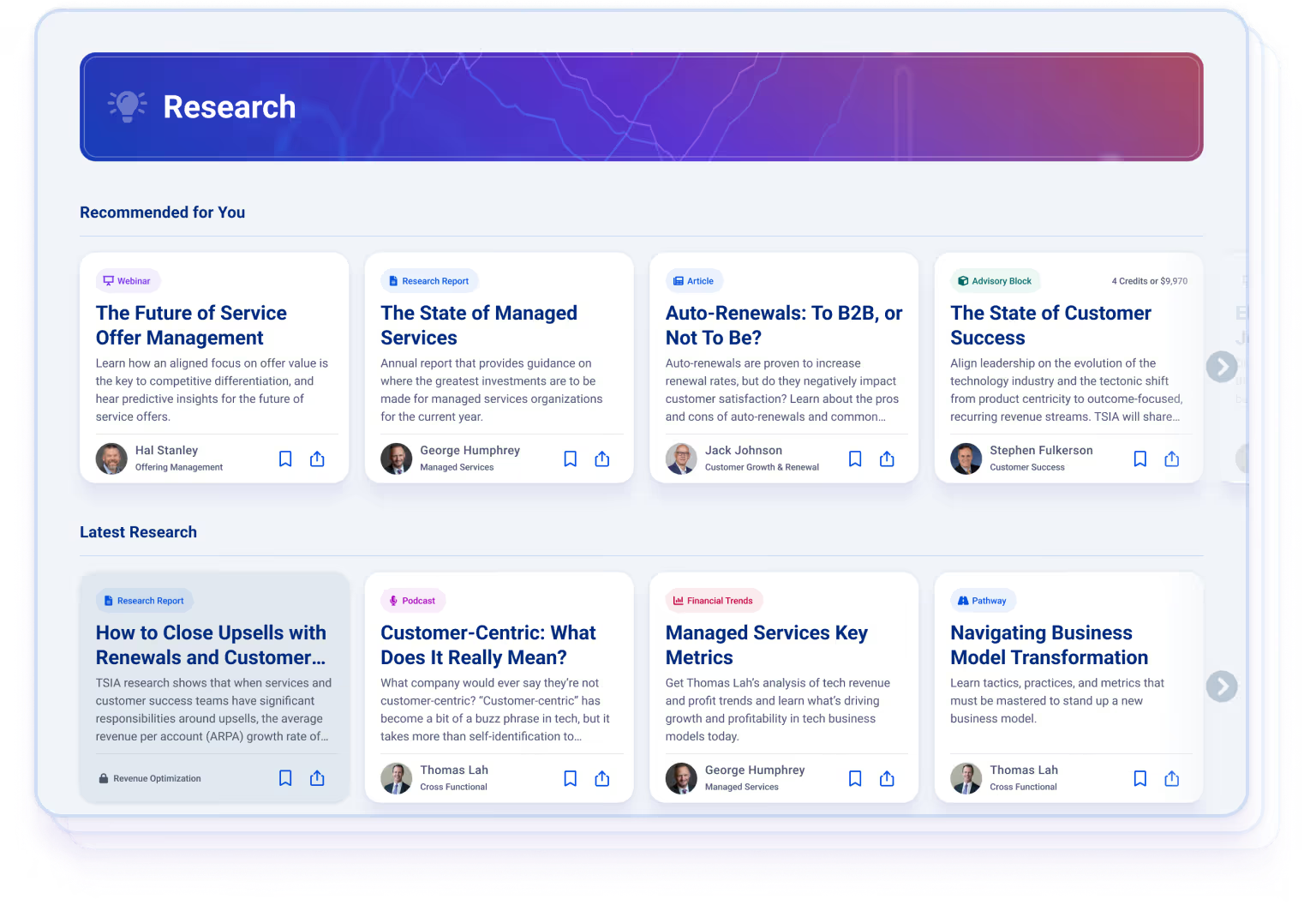Open The Future of Service Offer Management title
The image size is (1316, 905).
coord(191,326)
